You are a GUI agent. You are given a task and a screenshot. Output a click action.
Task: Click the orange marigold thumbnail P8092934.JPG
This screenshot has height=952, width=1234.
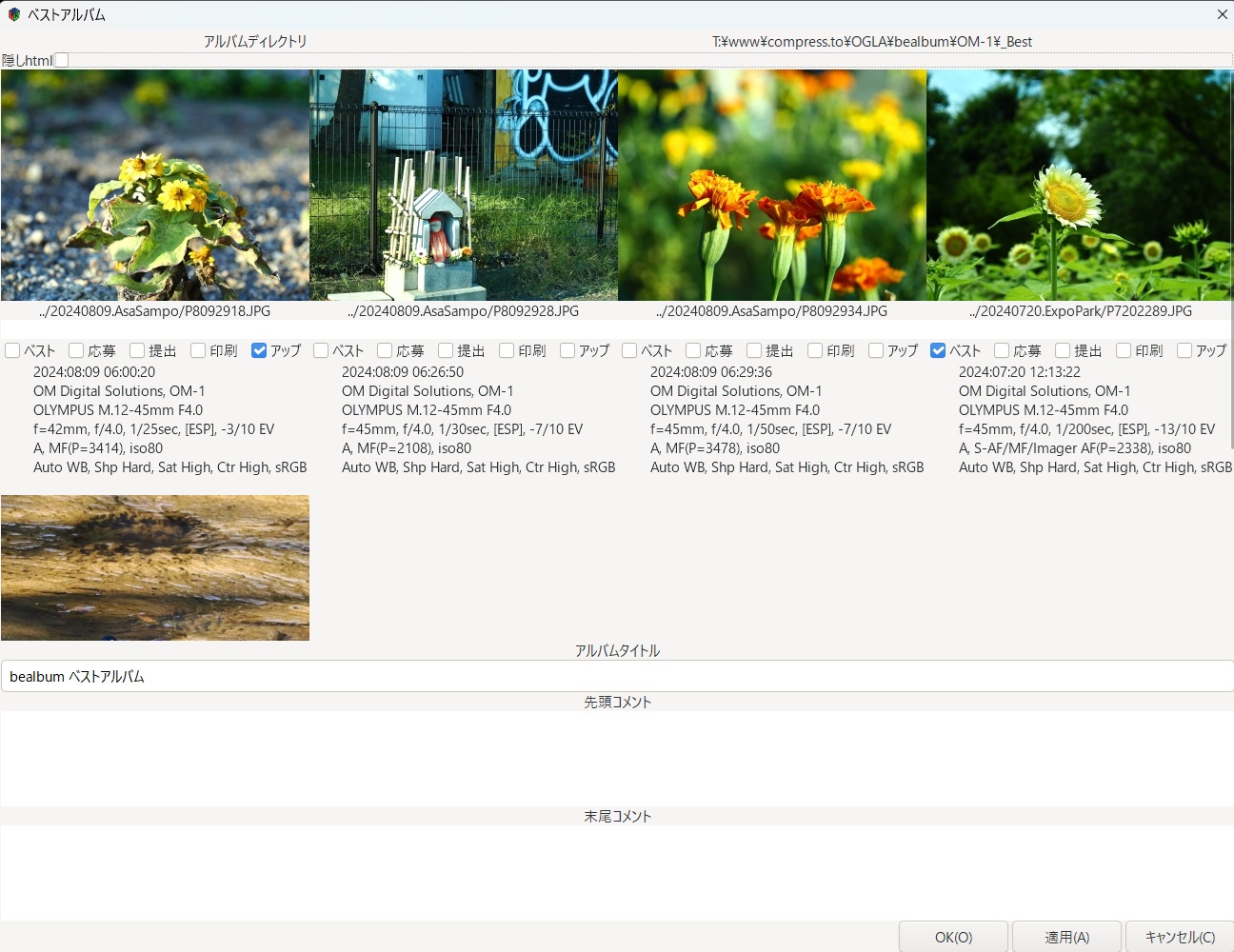coord(772,185)
